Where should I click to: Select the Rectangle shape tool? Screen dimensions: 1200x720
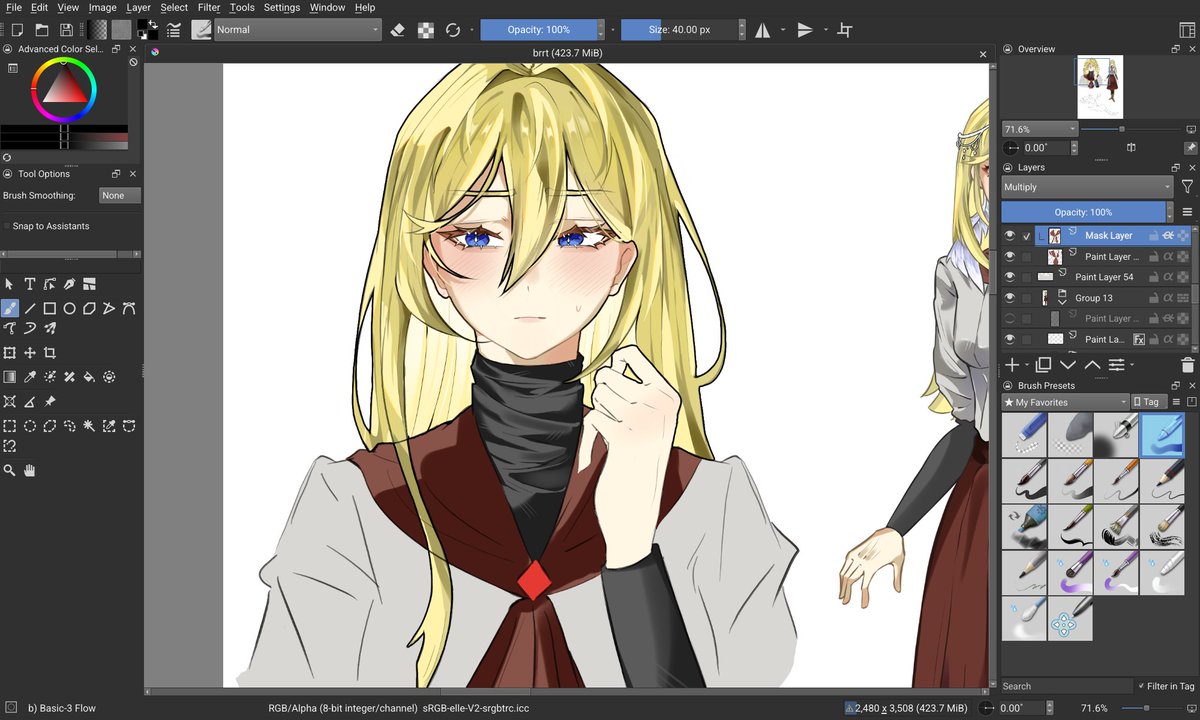click(49, 308)
